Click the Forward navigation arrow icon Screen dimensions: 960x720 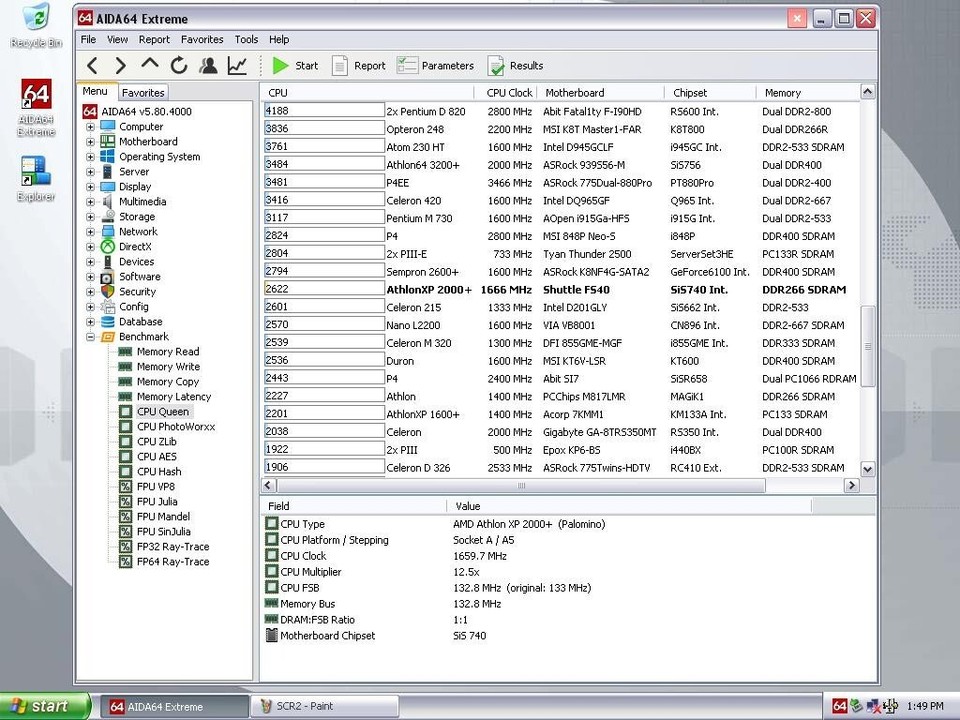121,66
